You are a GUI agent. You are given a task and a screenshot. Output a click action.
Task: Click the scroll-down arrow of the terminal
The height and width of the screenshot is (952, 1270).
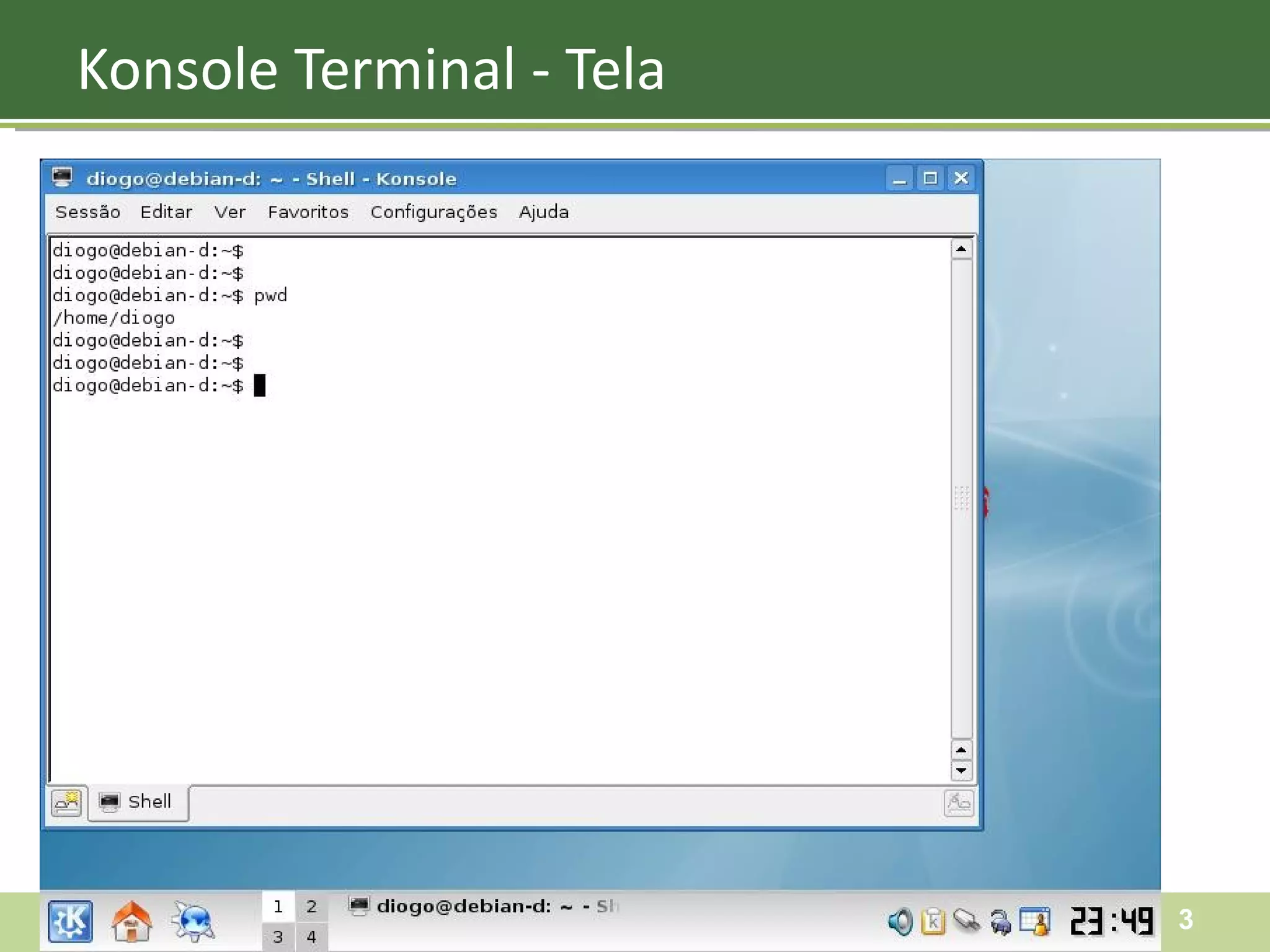[961, 770]
